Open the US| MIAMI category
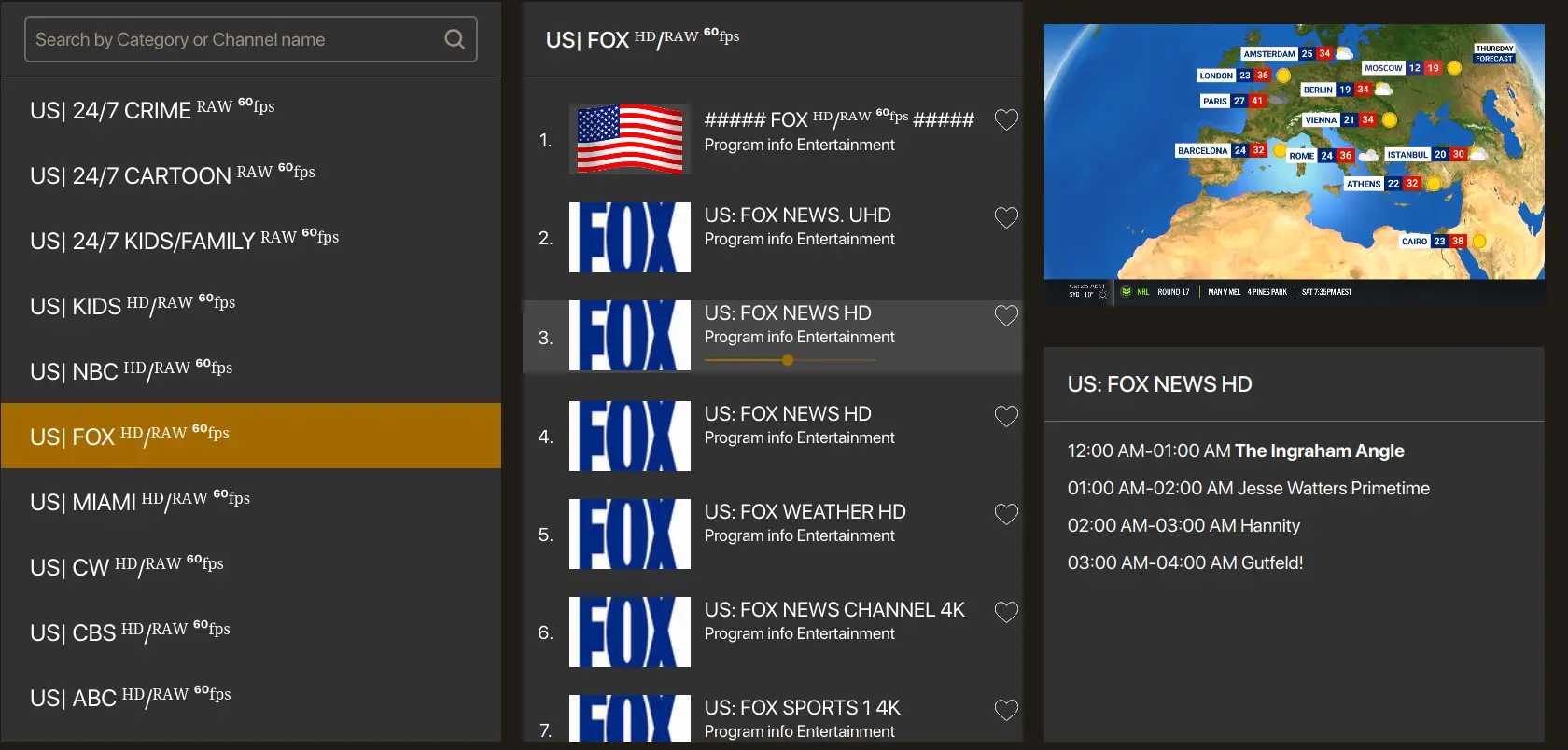 [251, 501]
